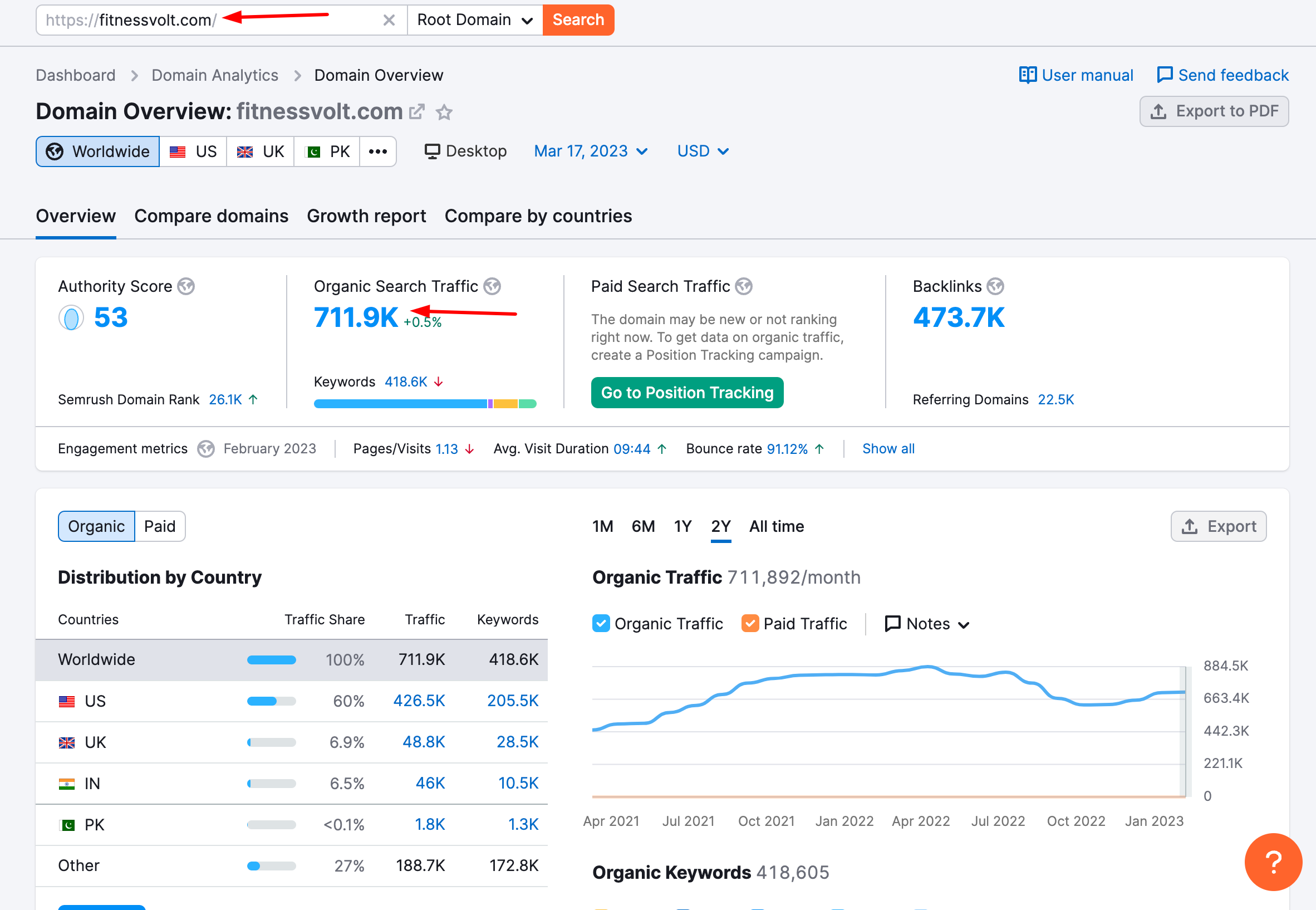This screenshot has height=910, width=1316.
Task: Click the Desktop monitor icon
Action: (x=432, y=151)
